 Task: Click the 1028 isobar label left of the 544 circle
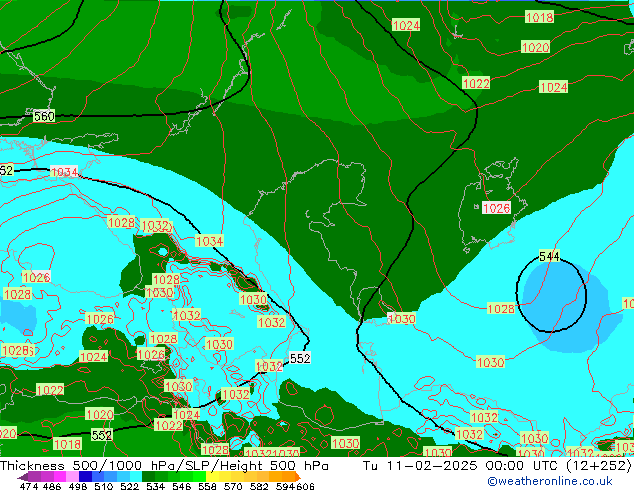pyautogui.click(x=500, y=309)
